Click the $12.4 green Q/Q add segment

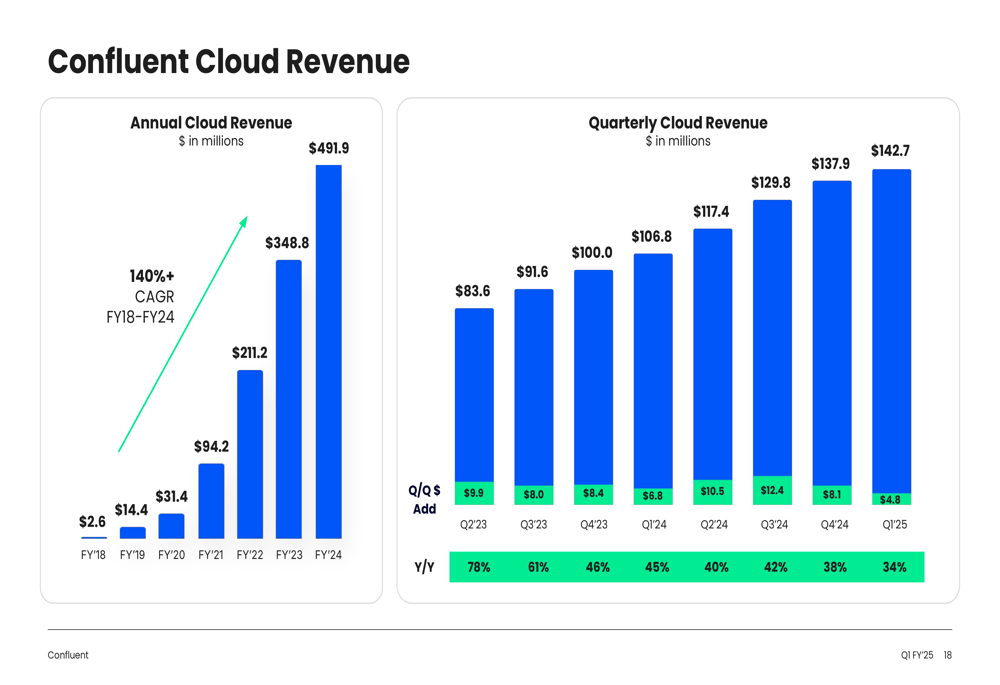pos(772,491)
